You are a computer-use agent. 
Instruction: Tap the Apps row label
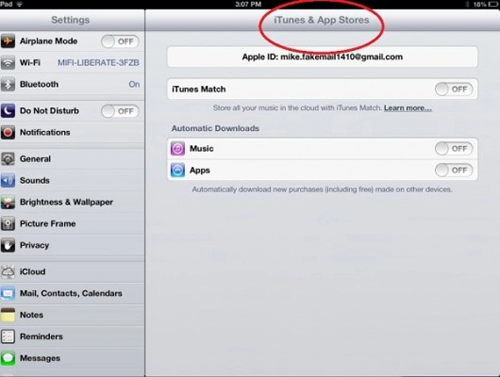pos(200,170)
